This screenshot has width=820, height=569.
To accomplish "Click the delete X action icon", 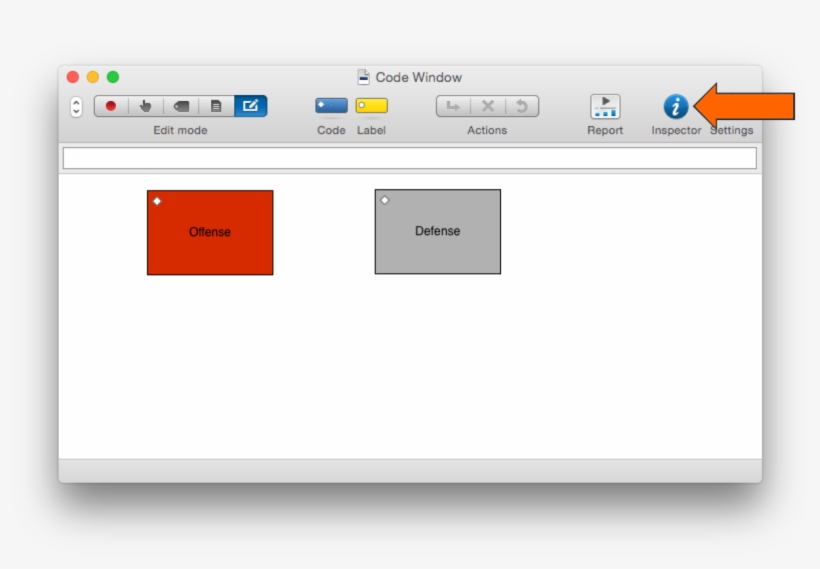I will tap(488, 106).
